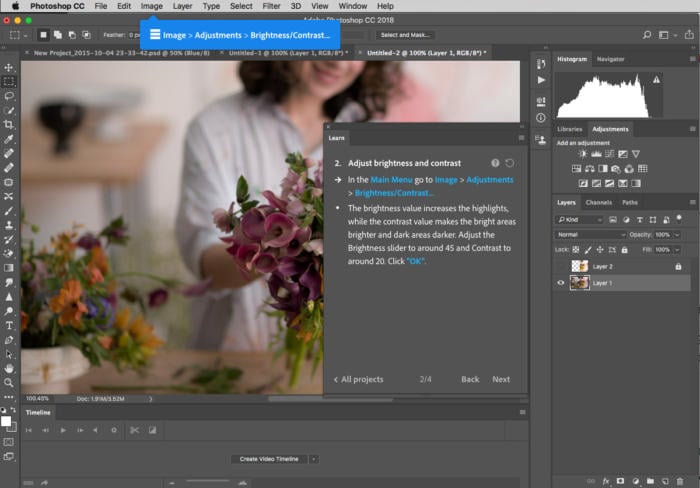Hide Layer 1 using its eye icon
This screenshot has height=488, width=700.
click(x=560, y=283)
